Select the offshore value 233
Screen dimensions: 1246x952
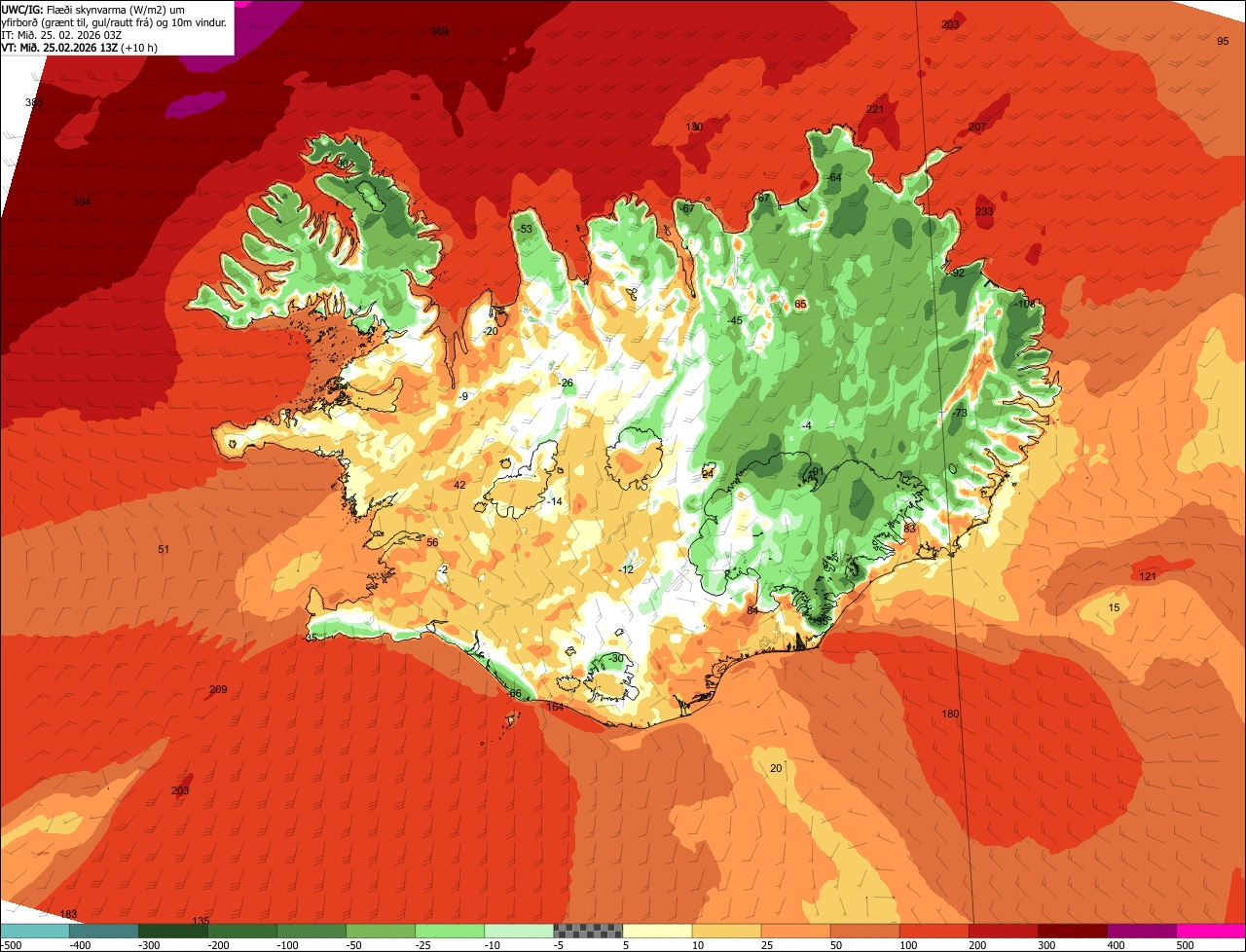(984, 211)
